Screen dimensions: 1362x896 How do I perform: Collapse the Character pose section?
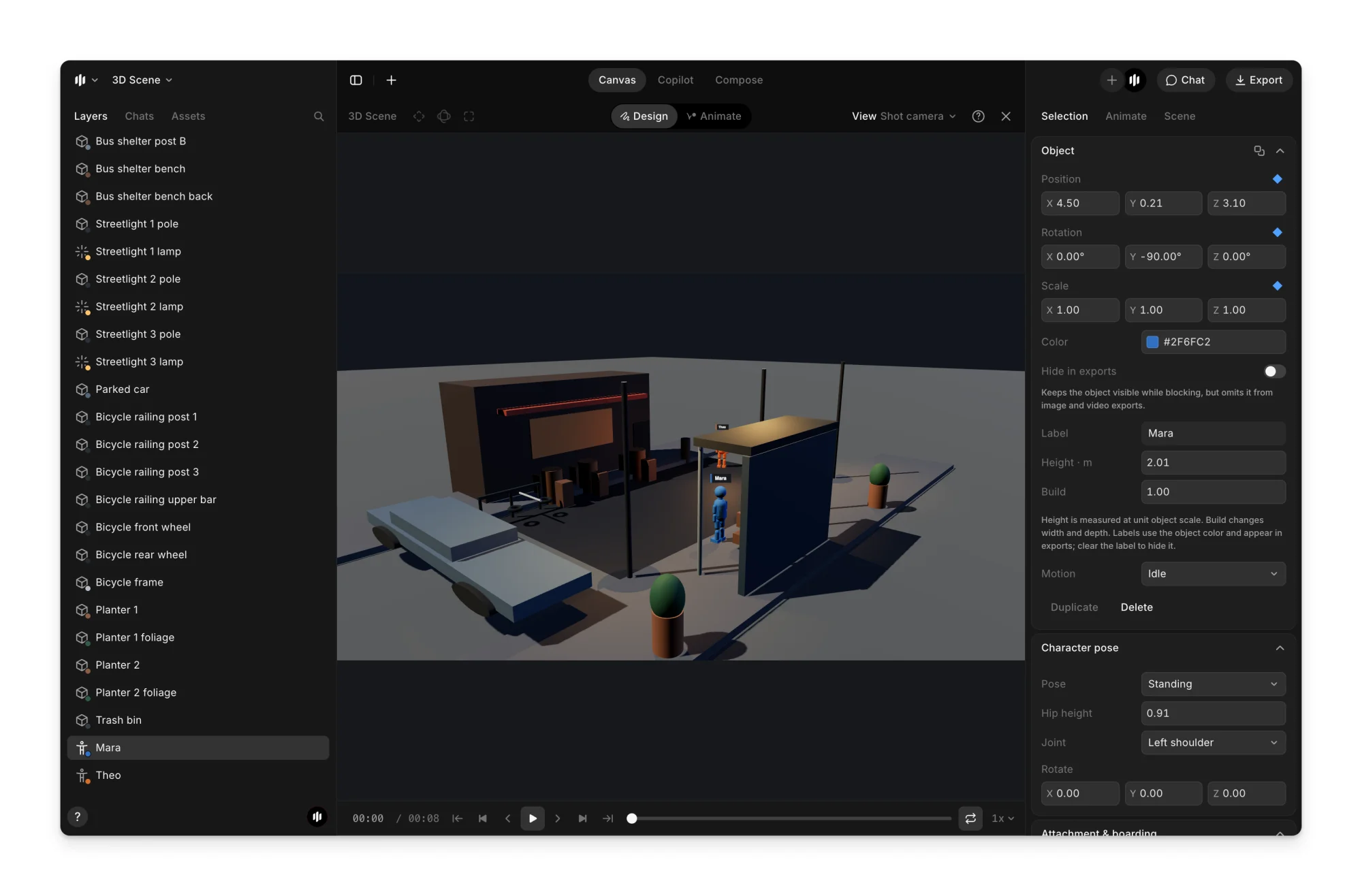click(1280, 648)
